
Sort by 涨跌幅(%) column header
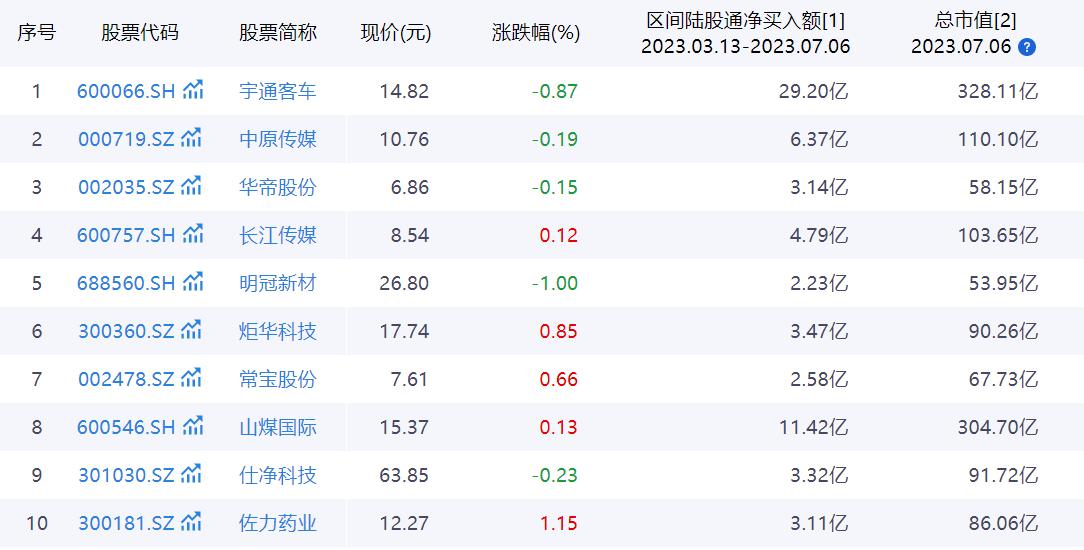click(x=536, y=32)
